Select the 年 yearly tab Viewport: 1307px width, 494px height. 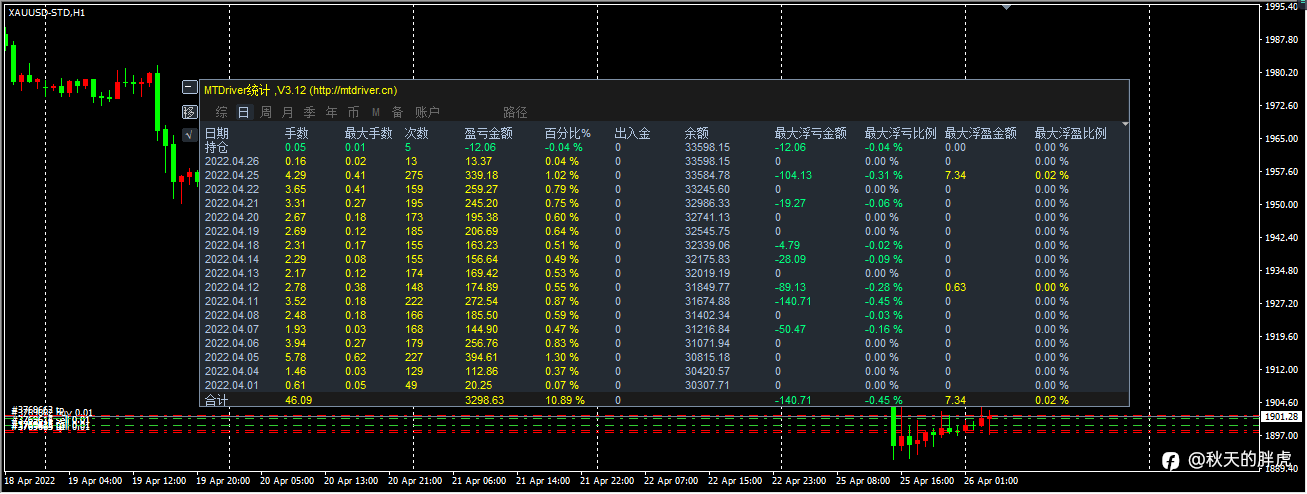(331, 113)
